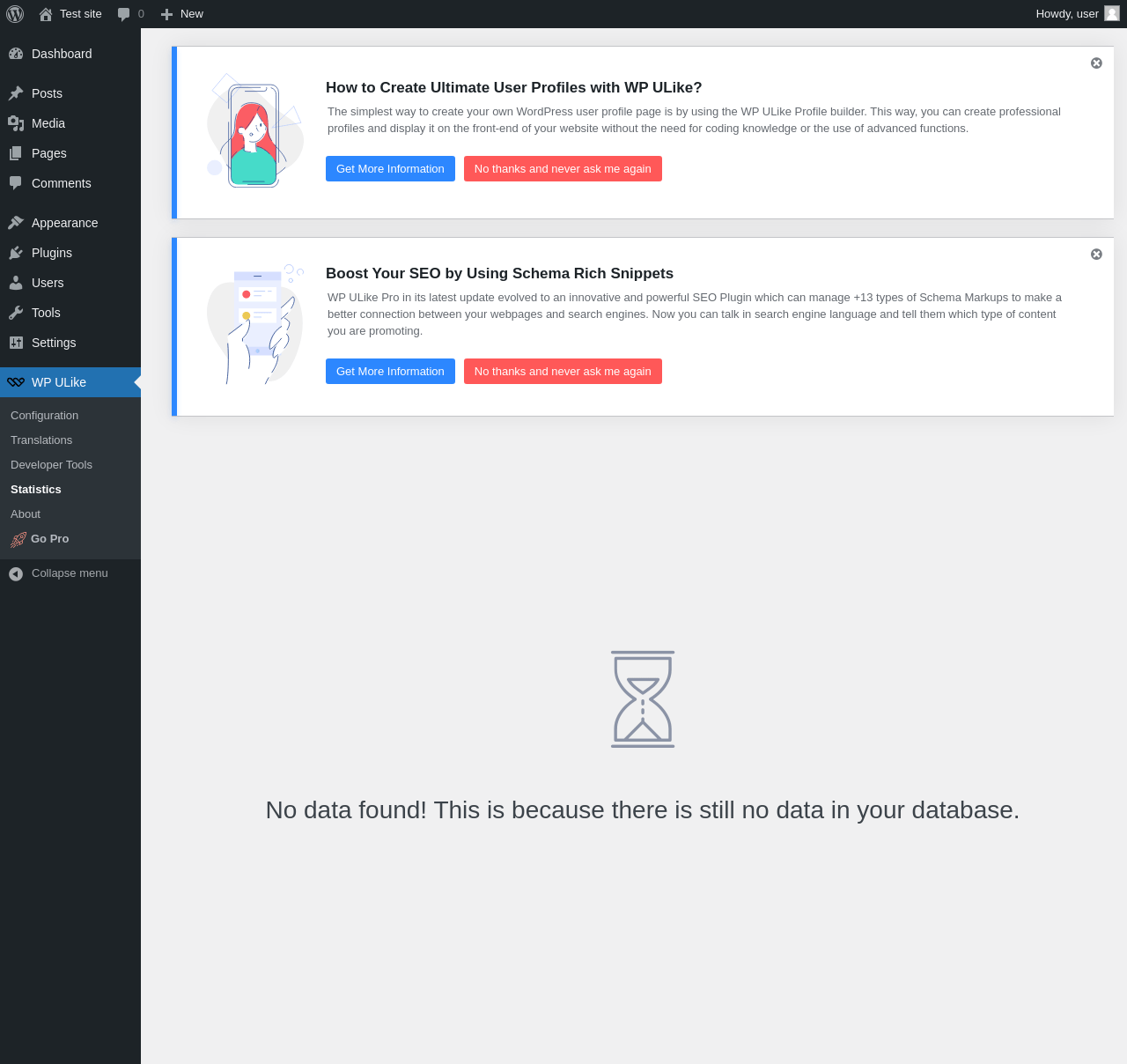
Task: Get More Information about Schema Rich Snippets
Action: click(390, 372)
